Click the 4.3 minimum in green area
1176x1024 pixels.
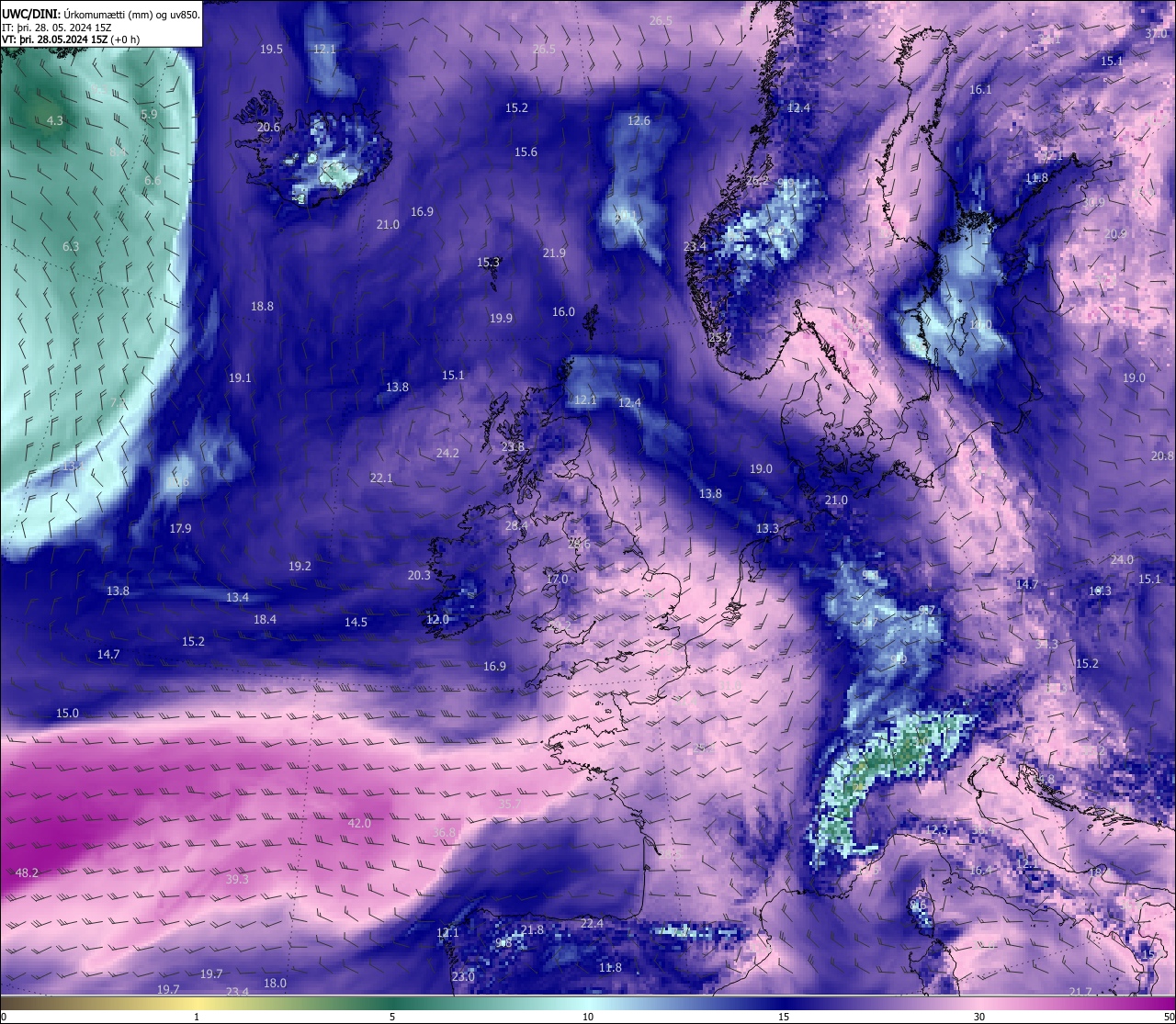tap(55, 121)
